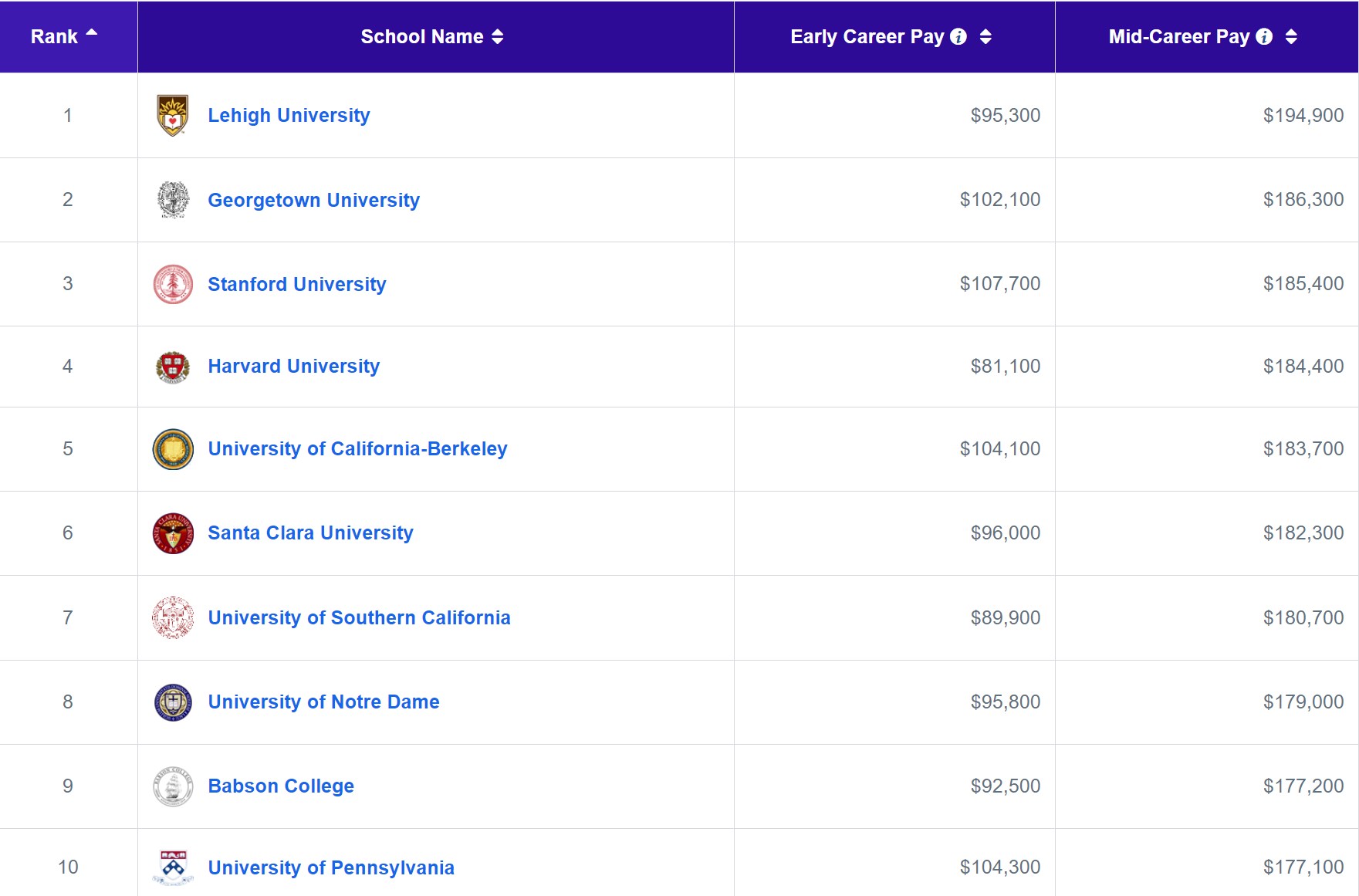1359x896 pixels.
Task: Open the Santa Clara University link
Action: (x=310, y=533)
